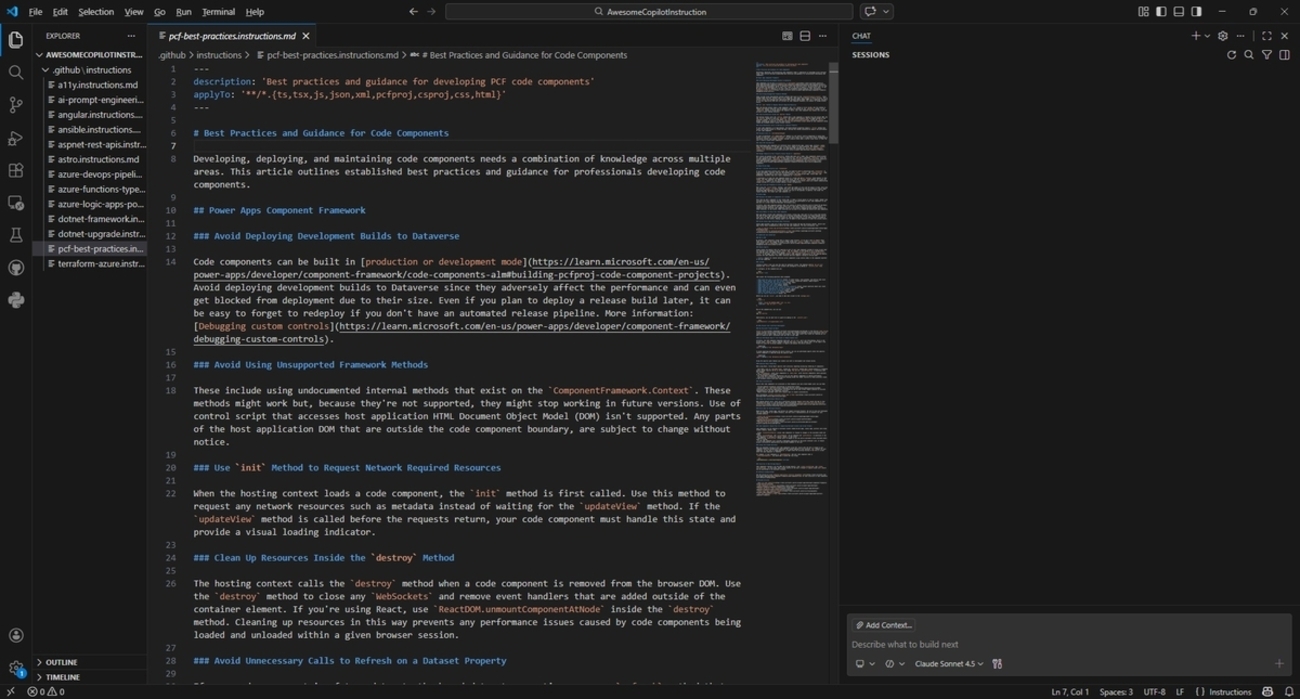Viewport: 1300px width, 699px height.
Task: Click the chat input field
Action: (x=1068, y=644)
